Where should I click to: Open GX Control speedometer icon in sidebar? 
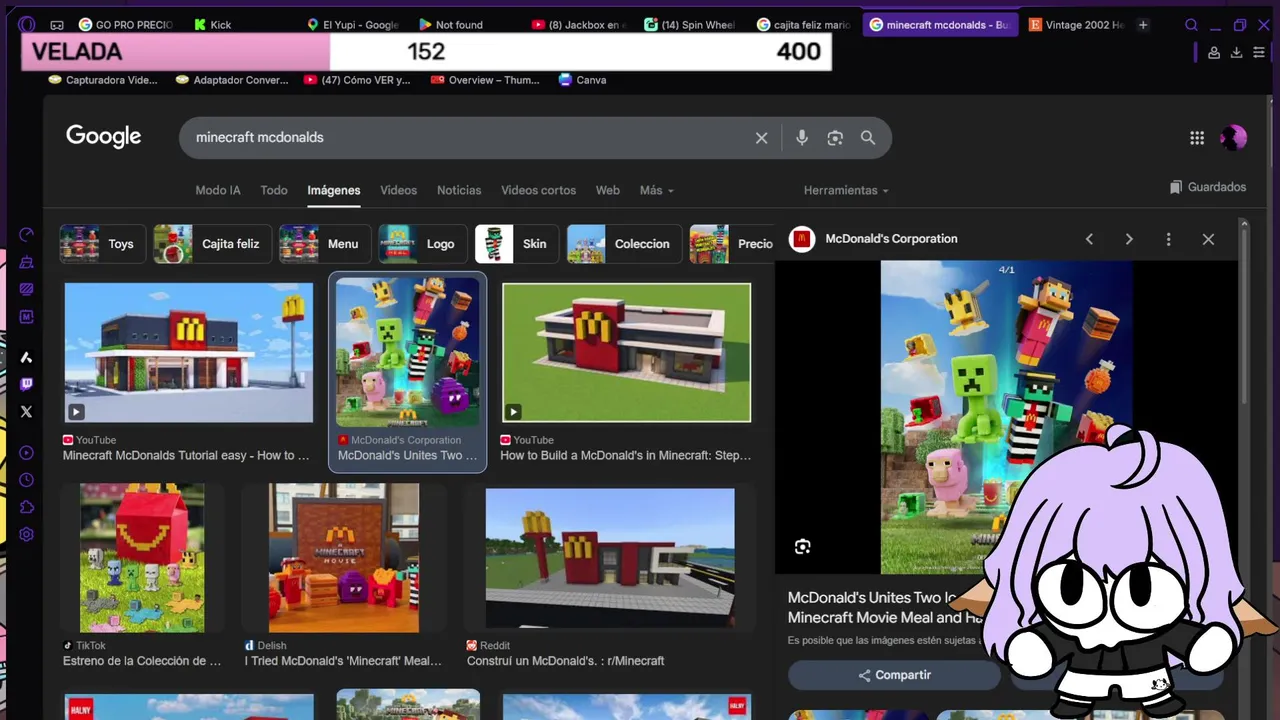(27, 234)
